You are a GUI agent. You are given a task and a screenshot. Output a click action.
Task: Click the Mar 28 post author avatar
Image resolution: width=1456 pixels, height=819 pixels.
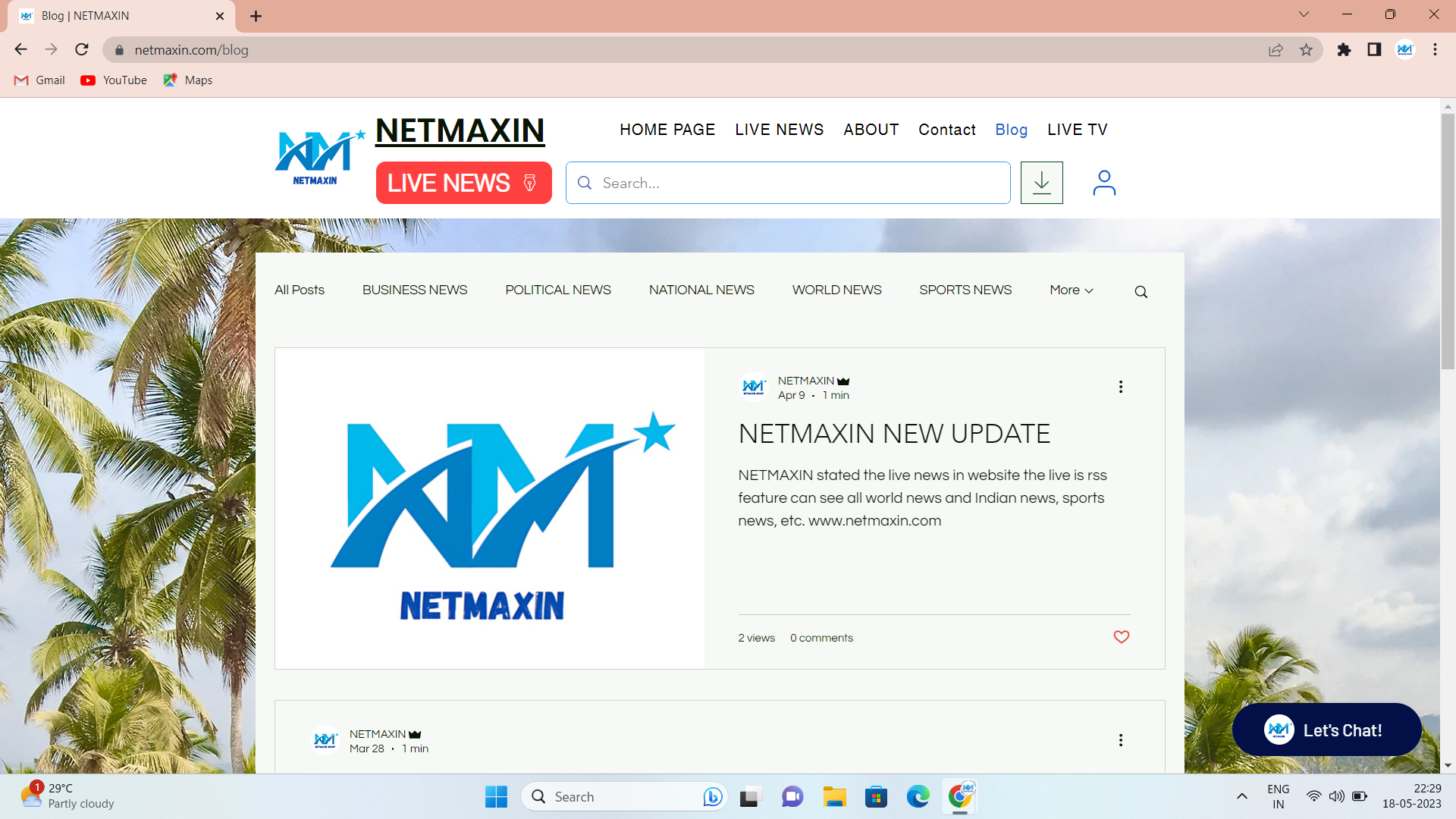click(x=325, y=740)
